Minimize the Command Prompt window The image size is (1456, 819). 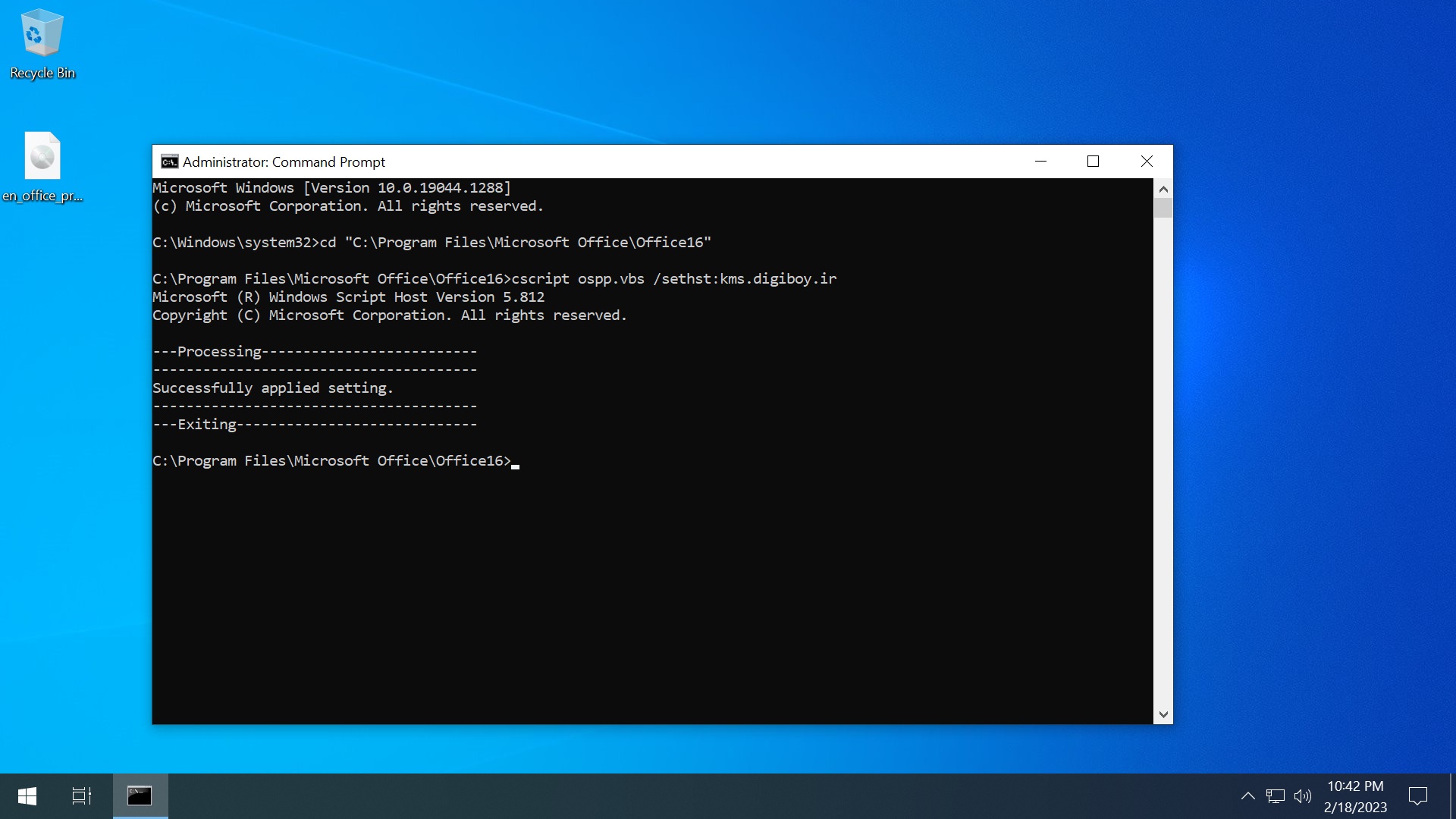pos(1040,162)
